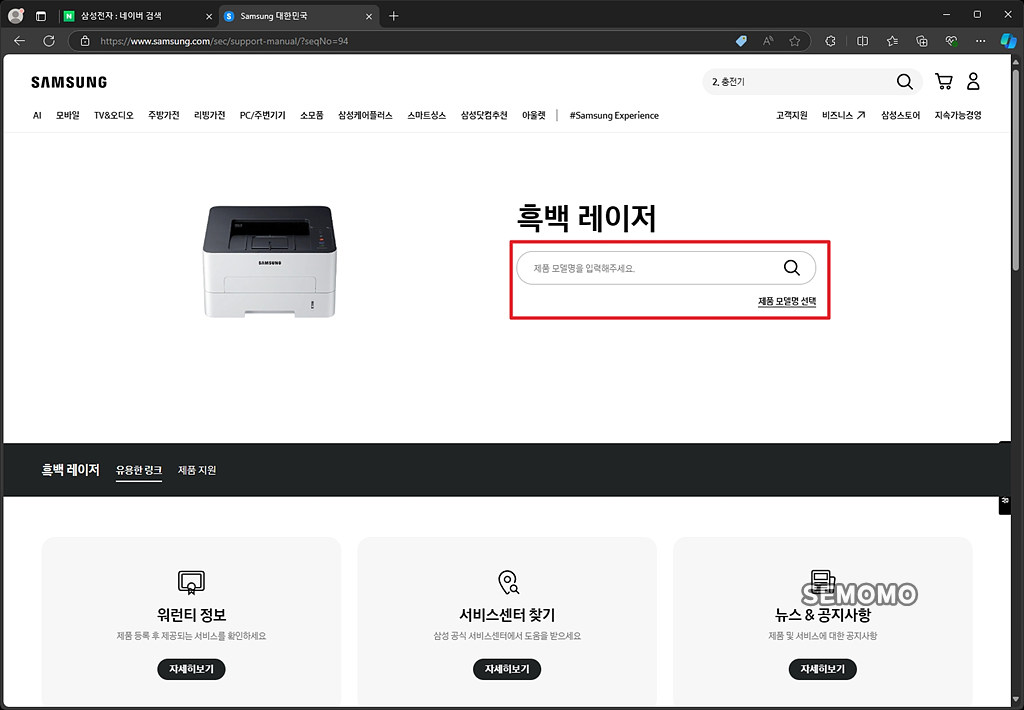Click the Read aloud icon in address bar
Image resolution: width=1024 pixels, height=710 pixels.
(768, 40)
